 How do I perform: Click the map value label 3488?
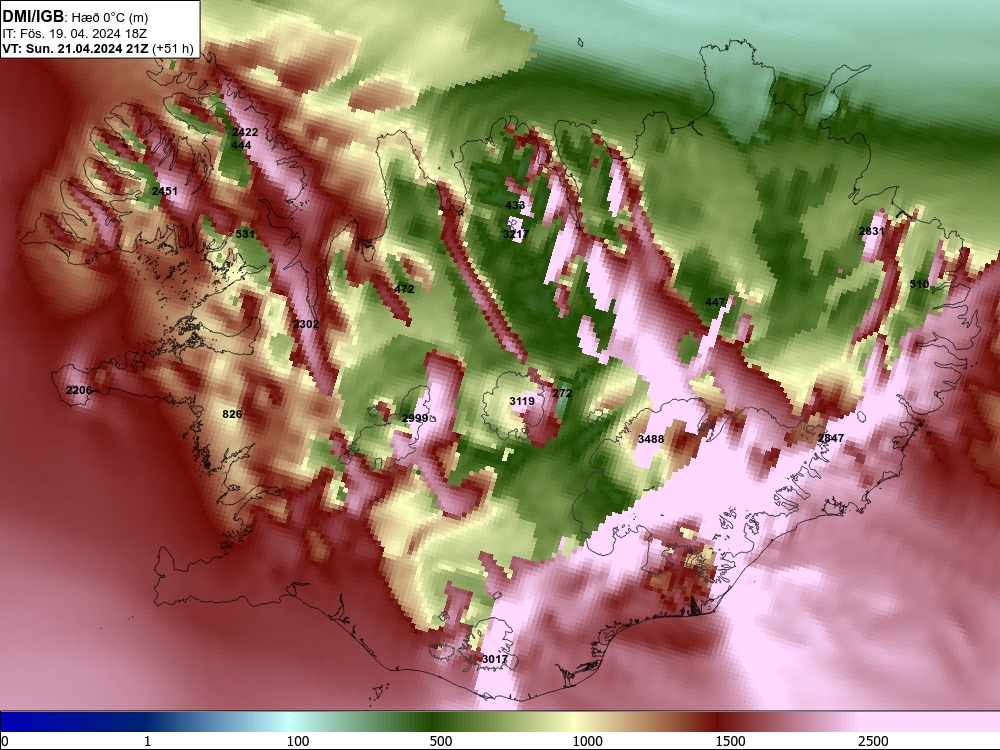pos(651,439)
